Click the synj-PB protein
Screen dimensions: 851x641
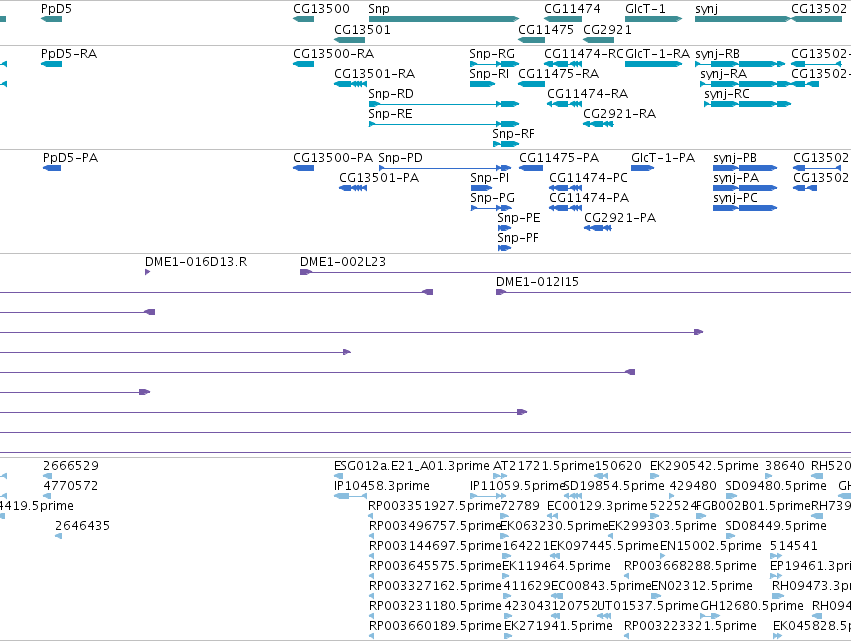pos(745,168)
